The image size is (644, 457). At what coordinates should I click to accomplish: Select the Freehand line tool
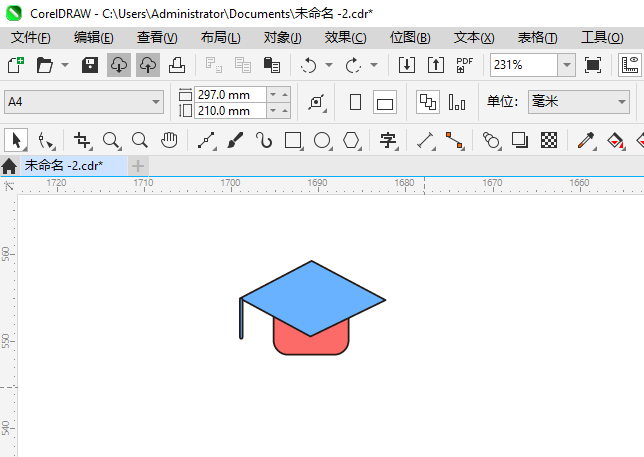coord(207,140)
